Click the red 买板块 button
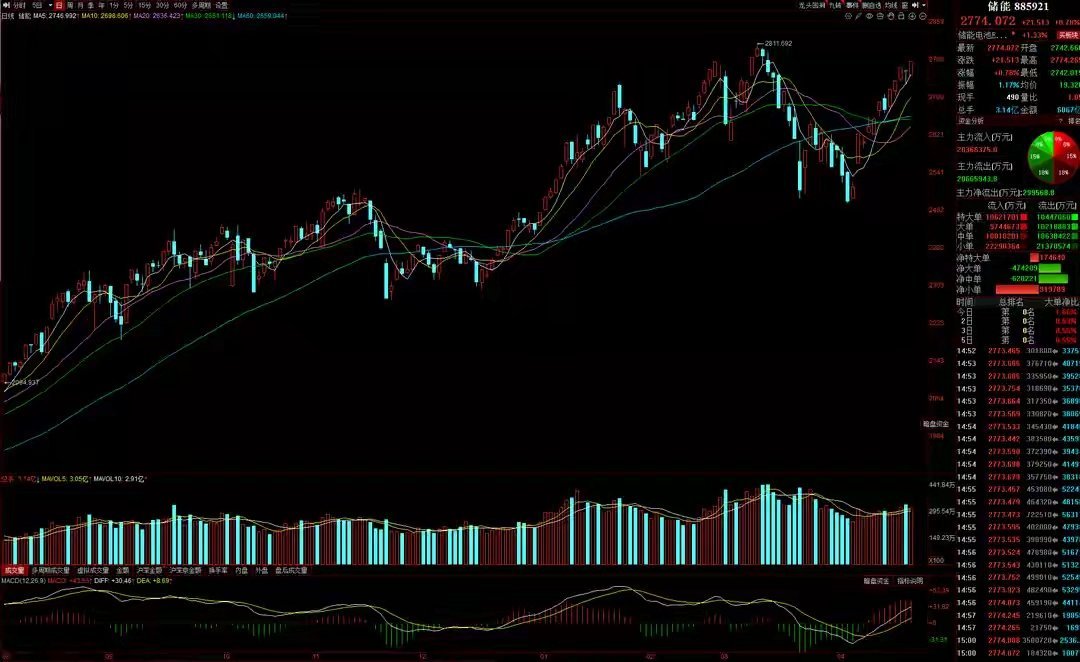1080x662 pixels. (1068, 35)
